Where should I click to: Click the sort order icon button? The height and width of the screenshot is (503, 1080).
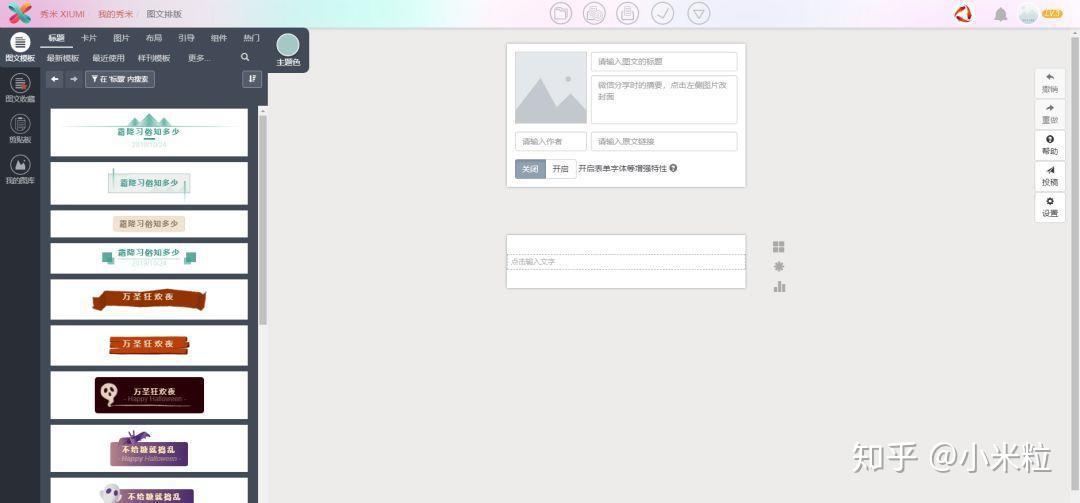252,79
